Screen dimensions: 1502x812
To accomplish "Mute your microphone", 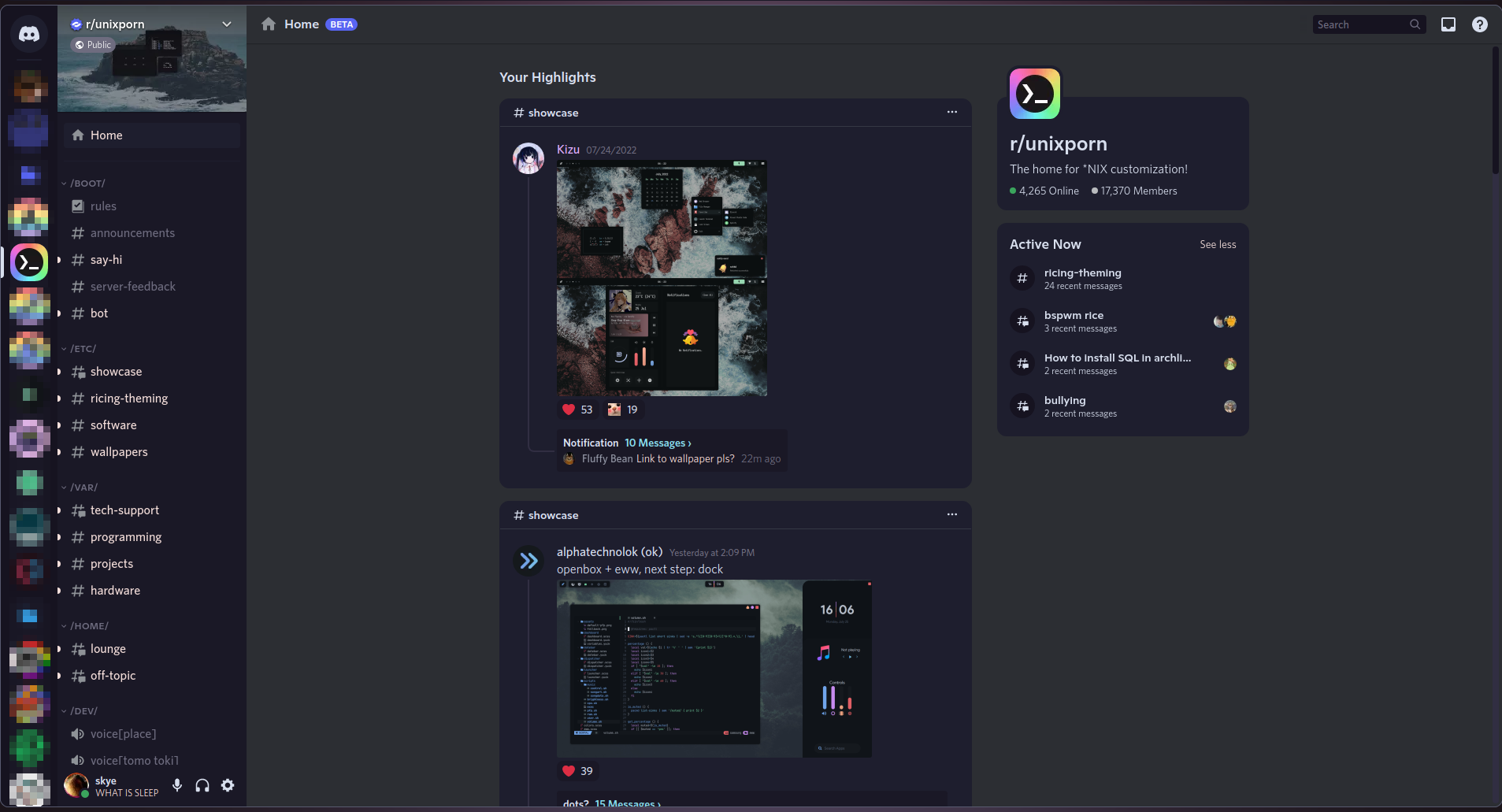I will (176, 785).
